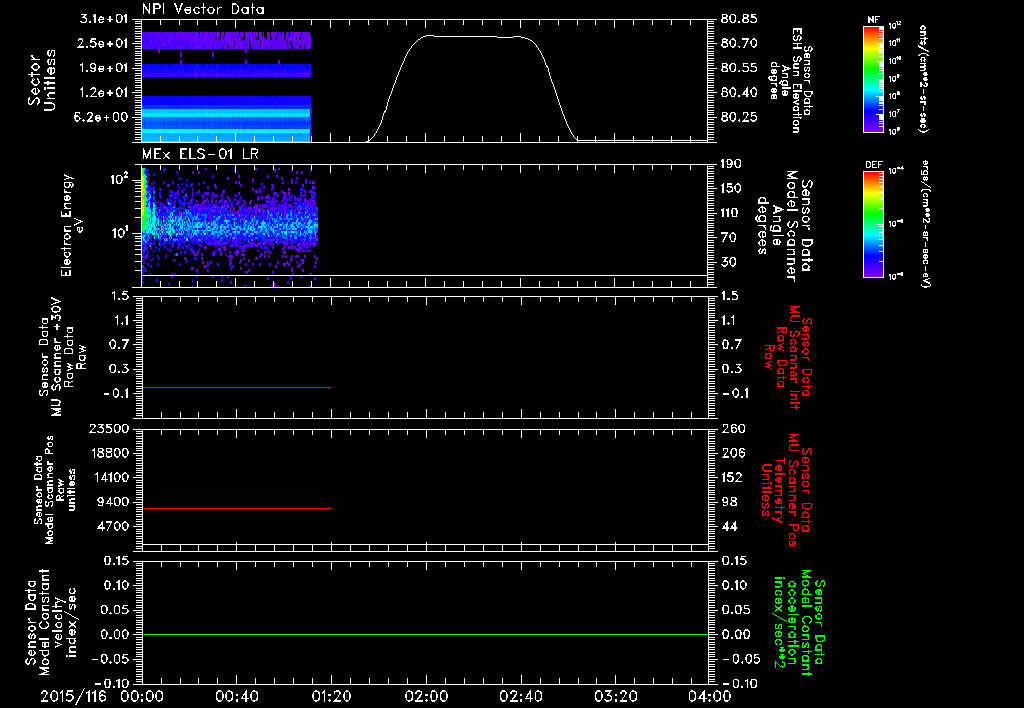Click the 02:40 time axis label
This screenshot has width=1024, height=708.
520,696
